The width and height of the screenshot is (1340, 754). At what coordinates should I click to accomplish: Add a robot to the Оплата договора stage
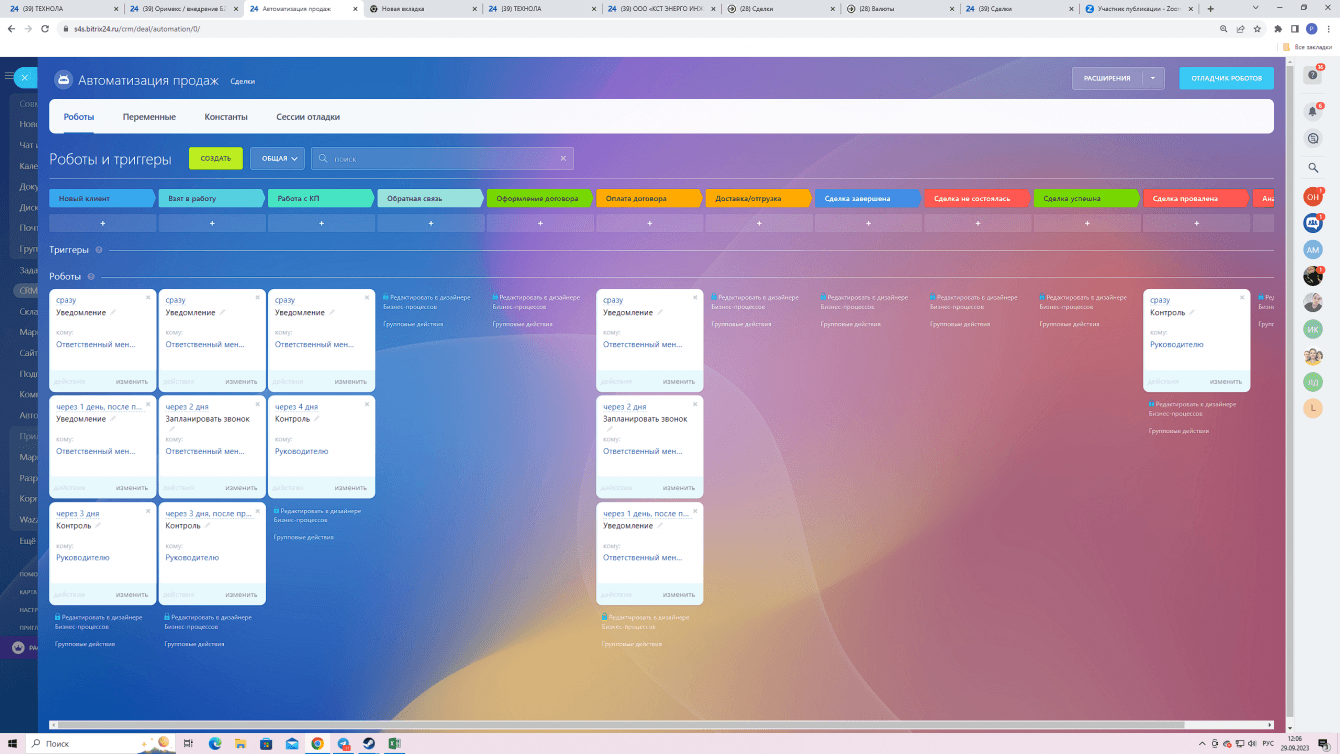[650, 223]
